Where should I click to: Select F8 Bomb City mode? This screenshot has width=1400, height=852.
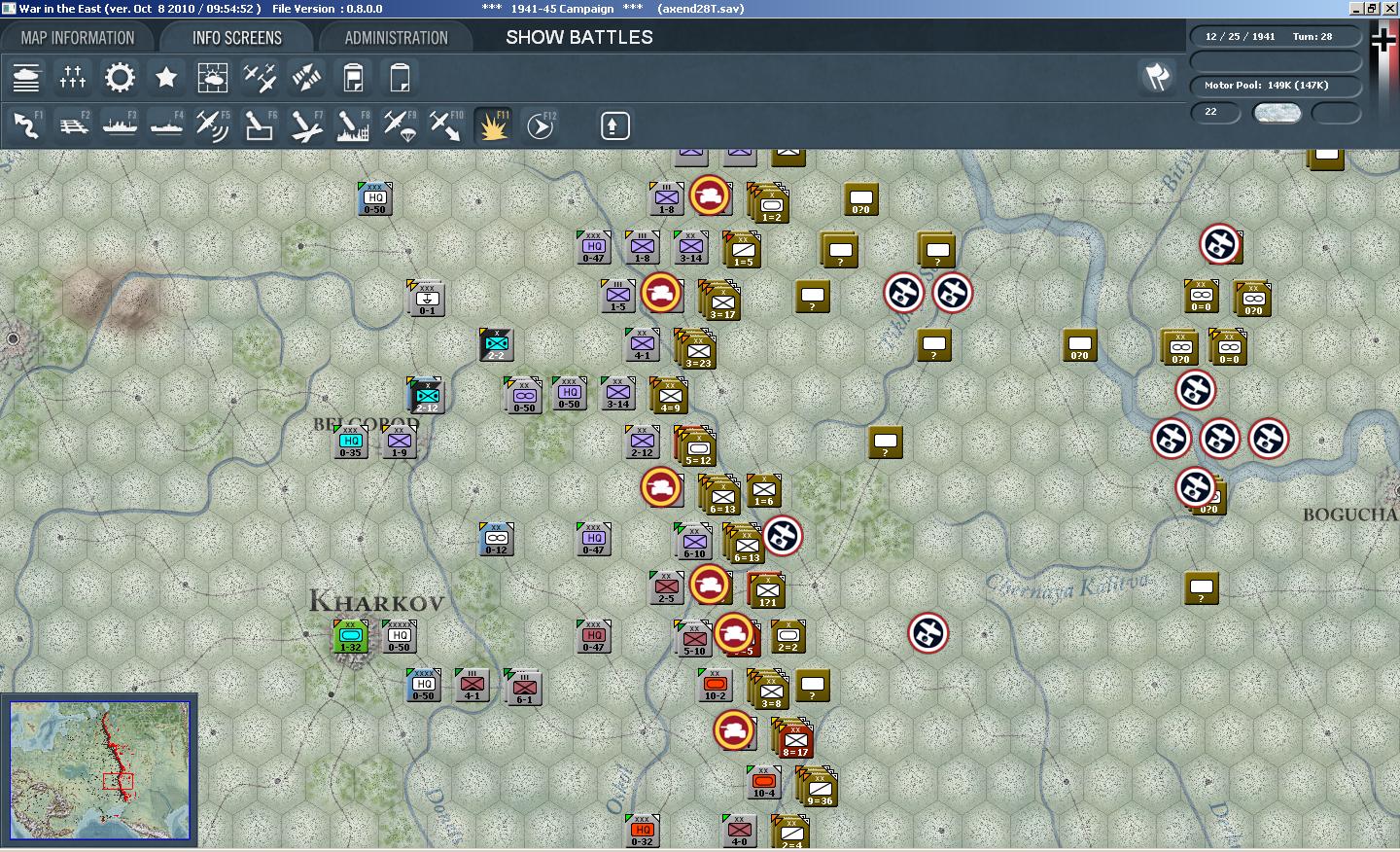(x=353, y=125)
